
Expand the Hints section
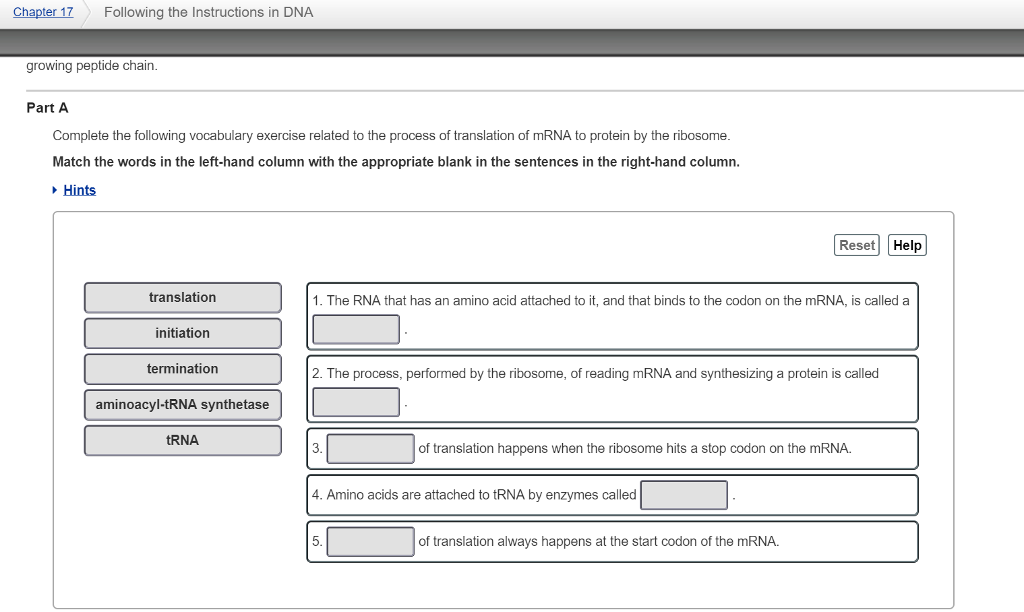[79, 190]
